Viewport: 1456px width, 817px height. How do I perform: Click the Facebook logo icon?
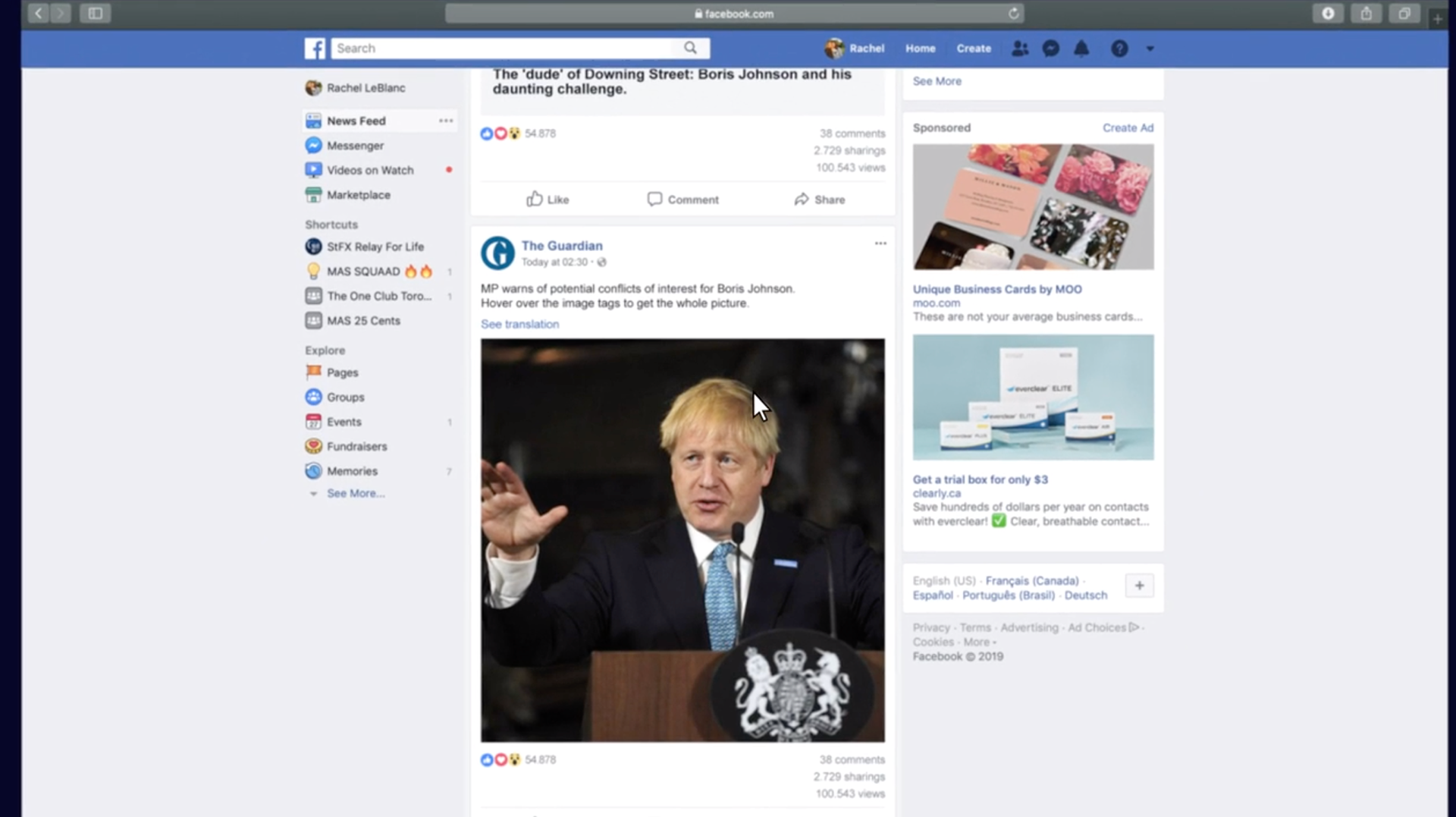pos(315,49)
